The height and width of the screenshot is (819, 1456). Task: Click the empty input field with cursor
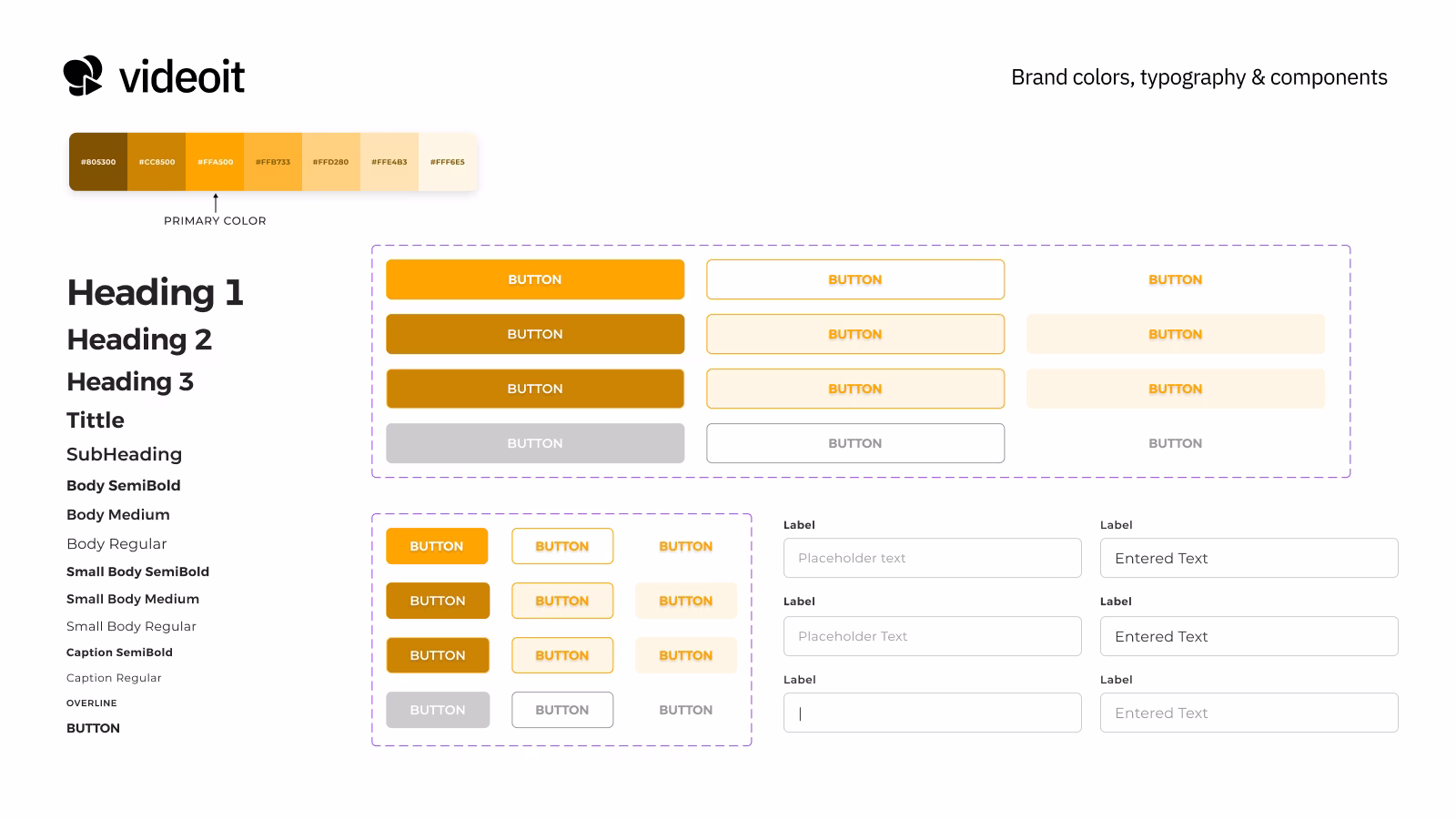pos(933,713)
